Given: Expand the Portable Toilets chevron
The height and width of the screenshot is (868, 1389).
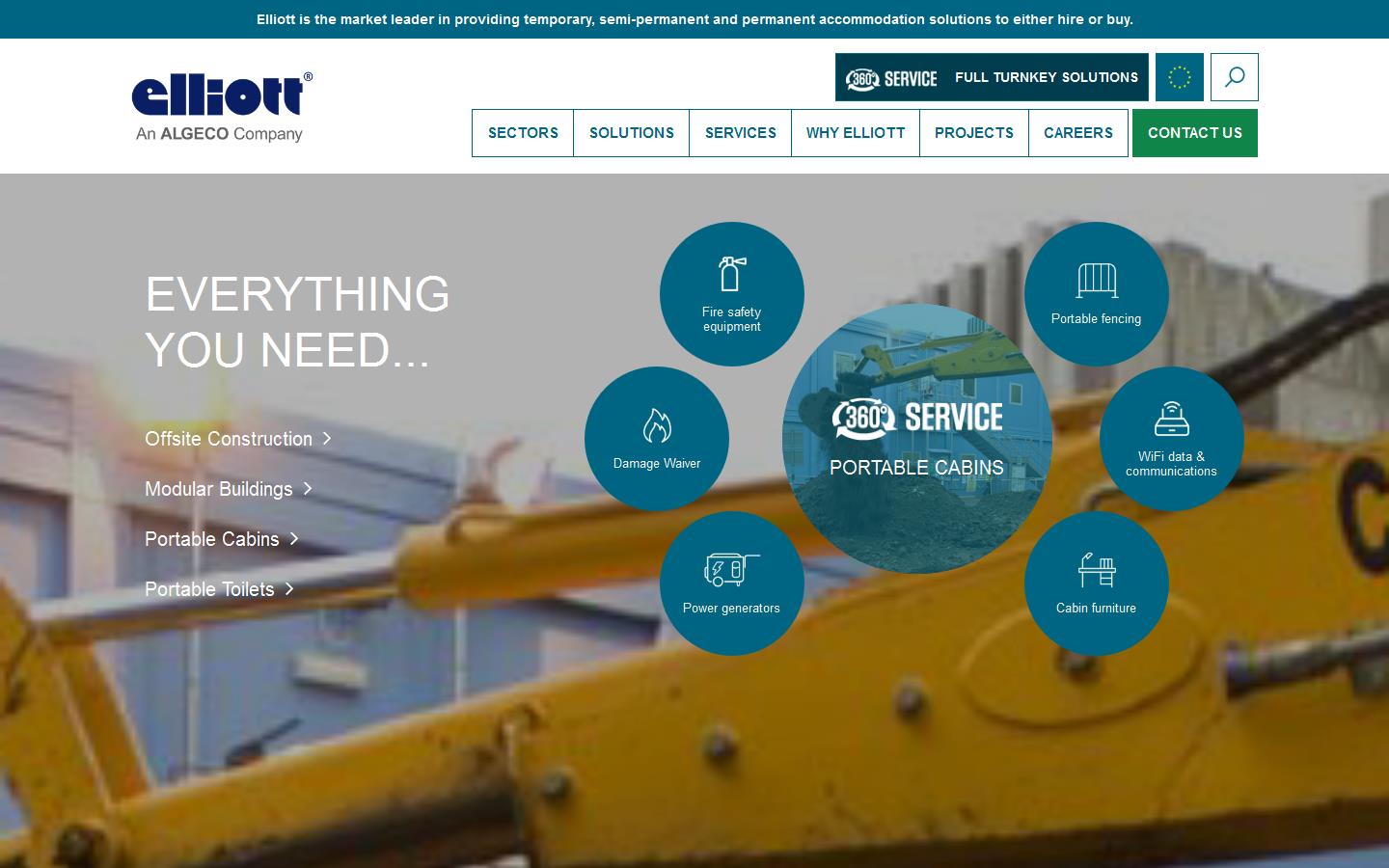Looking at the screenshot, I should (289, 589).
